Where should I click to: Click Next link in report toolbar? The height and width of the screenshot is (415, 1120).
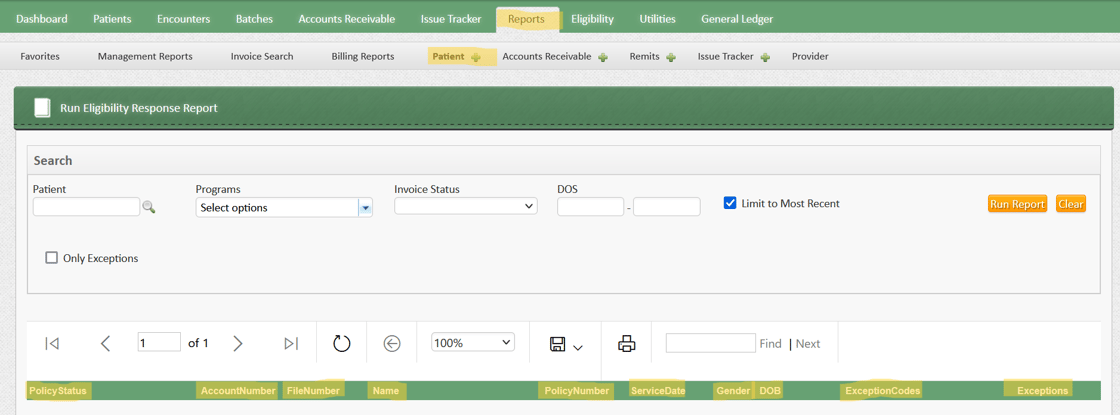click(x=808, y=344)
